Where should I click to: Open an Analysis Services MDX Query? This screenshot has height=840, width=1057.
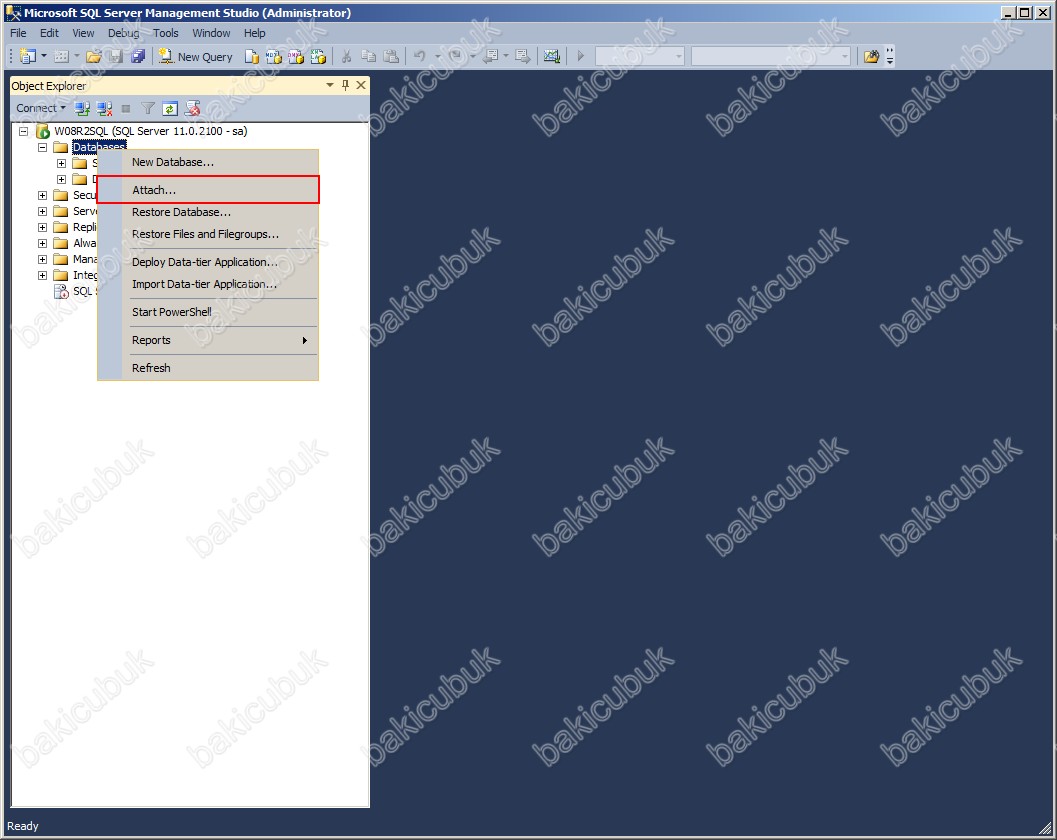[x=274, y=57]
